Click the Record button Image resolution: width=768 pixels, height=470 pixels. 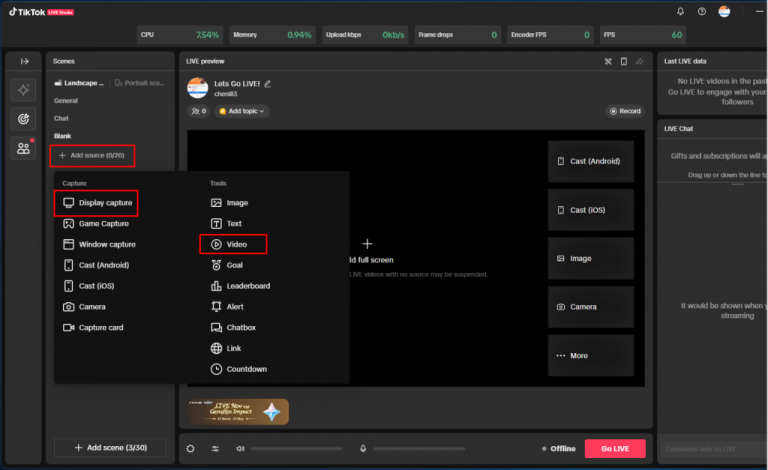(625, 111)
